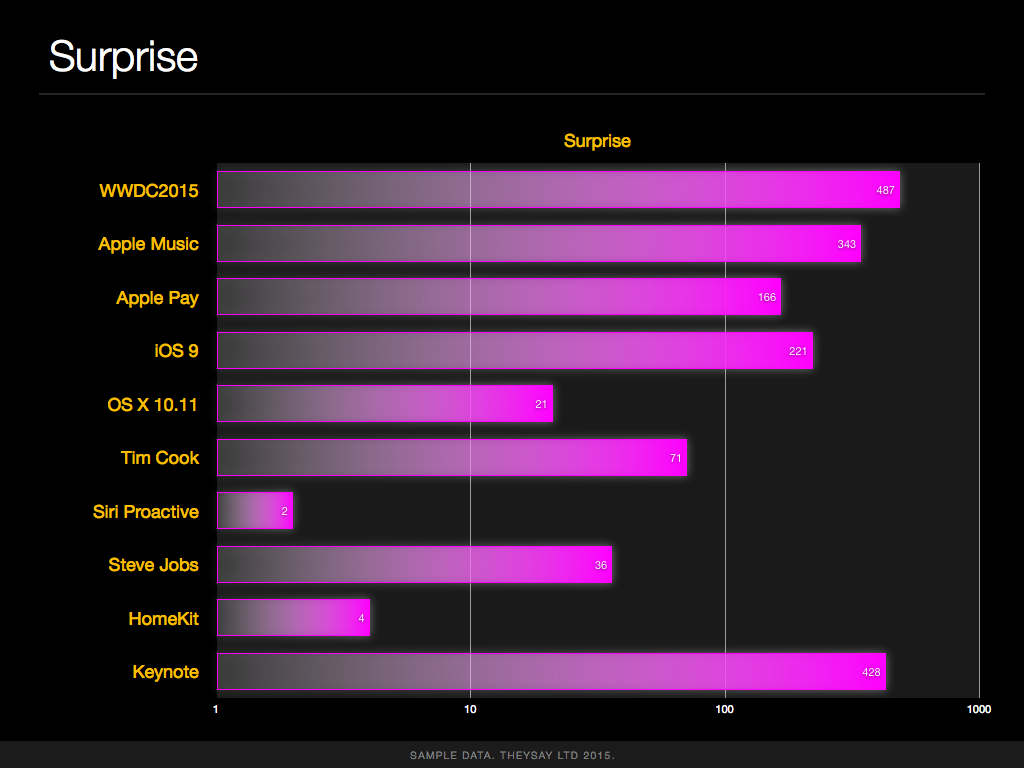Select the 'OS X 10.11' category label
Viewport: 1024px width, 768px height.
click(152, 405)
